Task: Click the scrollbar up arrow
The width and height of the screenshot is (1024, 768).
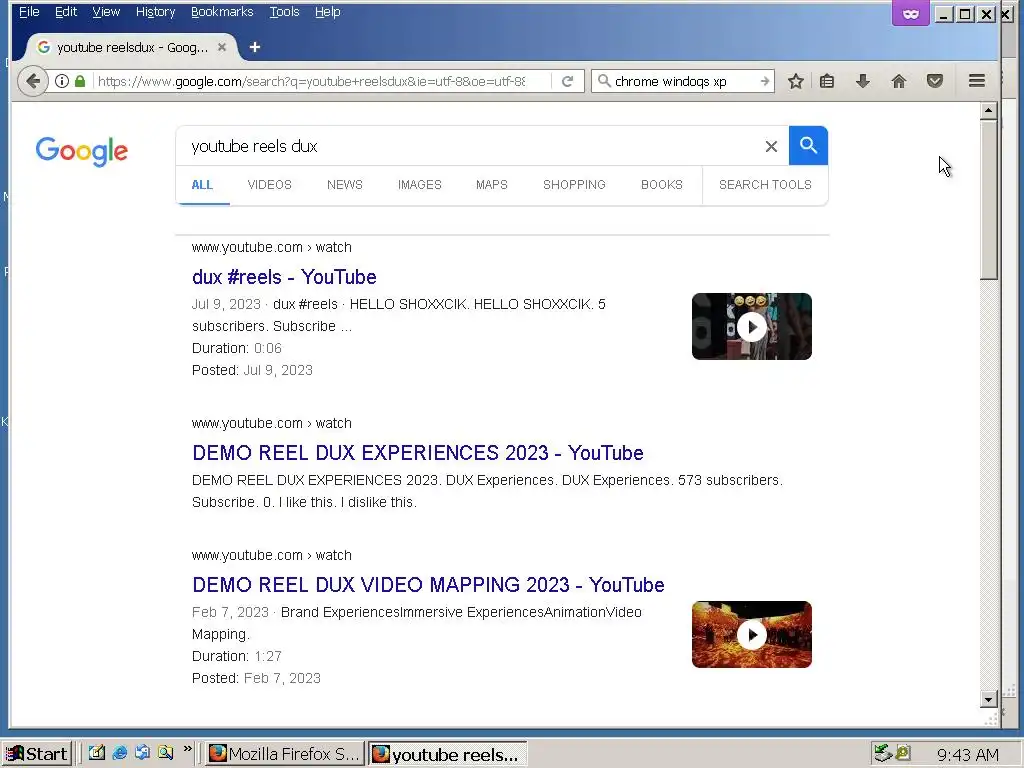Action: pos(988,111)
